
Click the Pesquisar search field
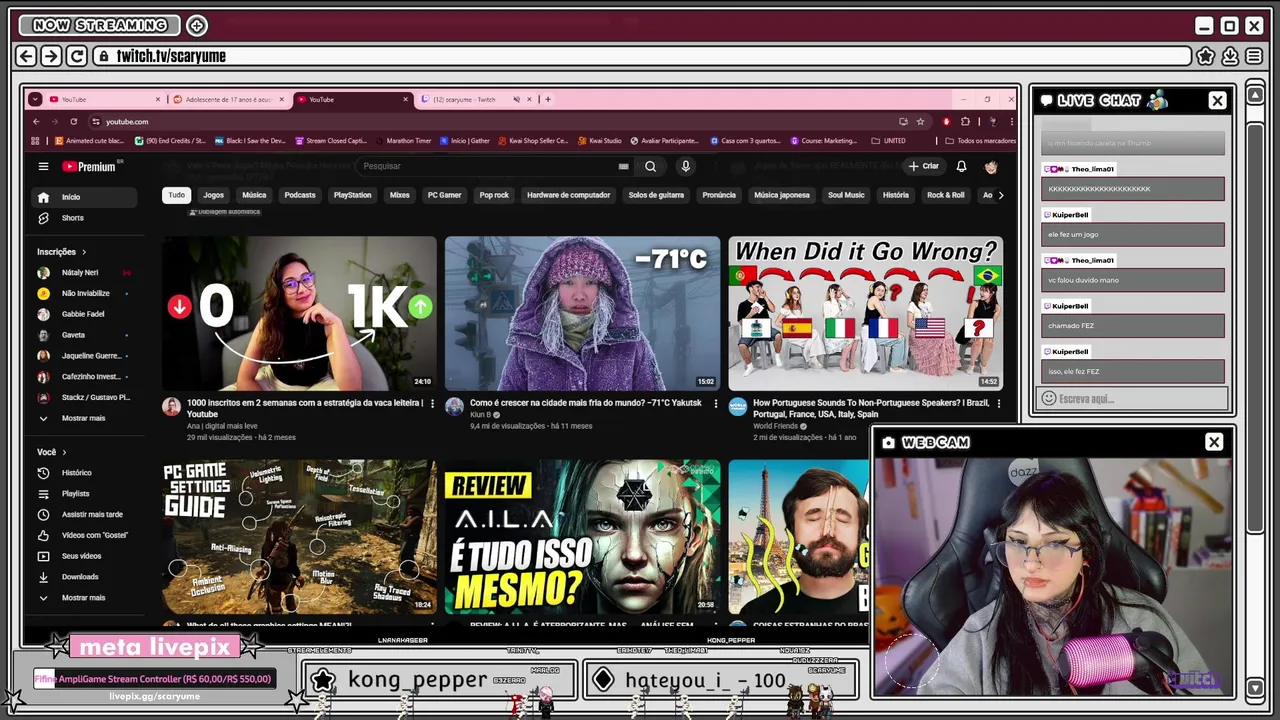(x=490, y=167)
